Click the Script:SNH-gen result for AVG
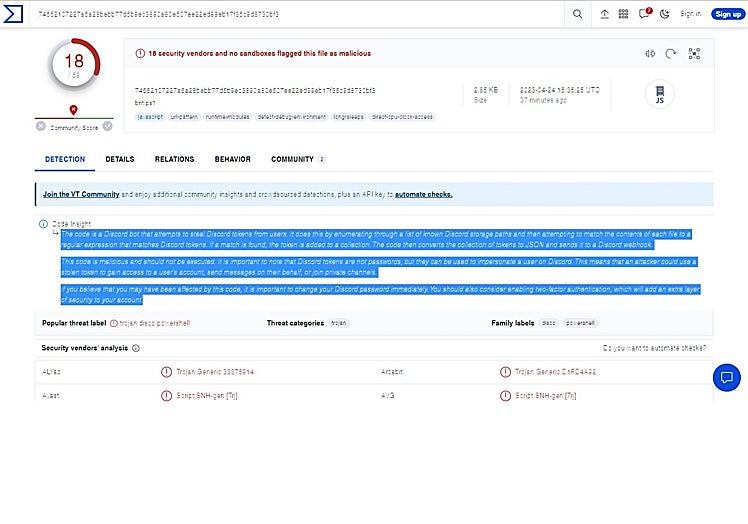Viewport: 748px width, 524px height. click(546, 396)
